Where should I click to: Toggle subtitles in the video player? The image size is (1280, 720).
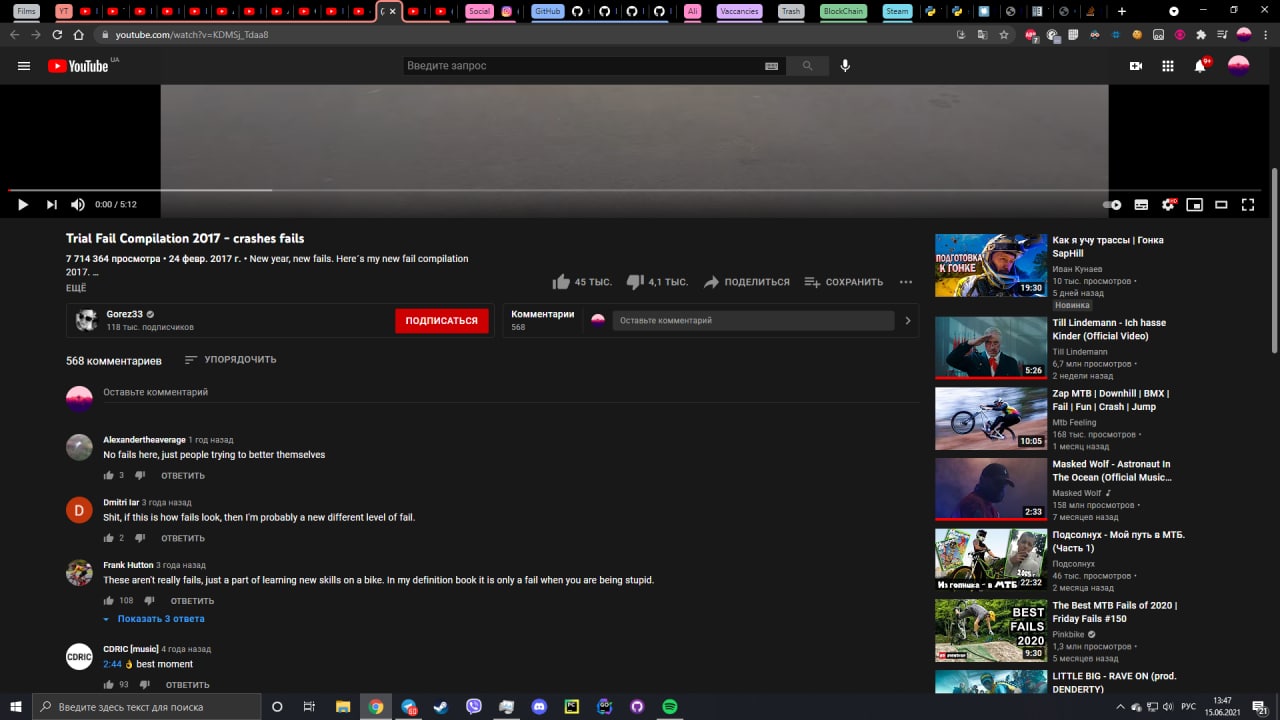coord(1141,204)
